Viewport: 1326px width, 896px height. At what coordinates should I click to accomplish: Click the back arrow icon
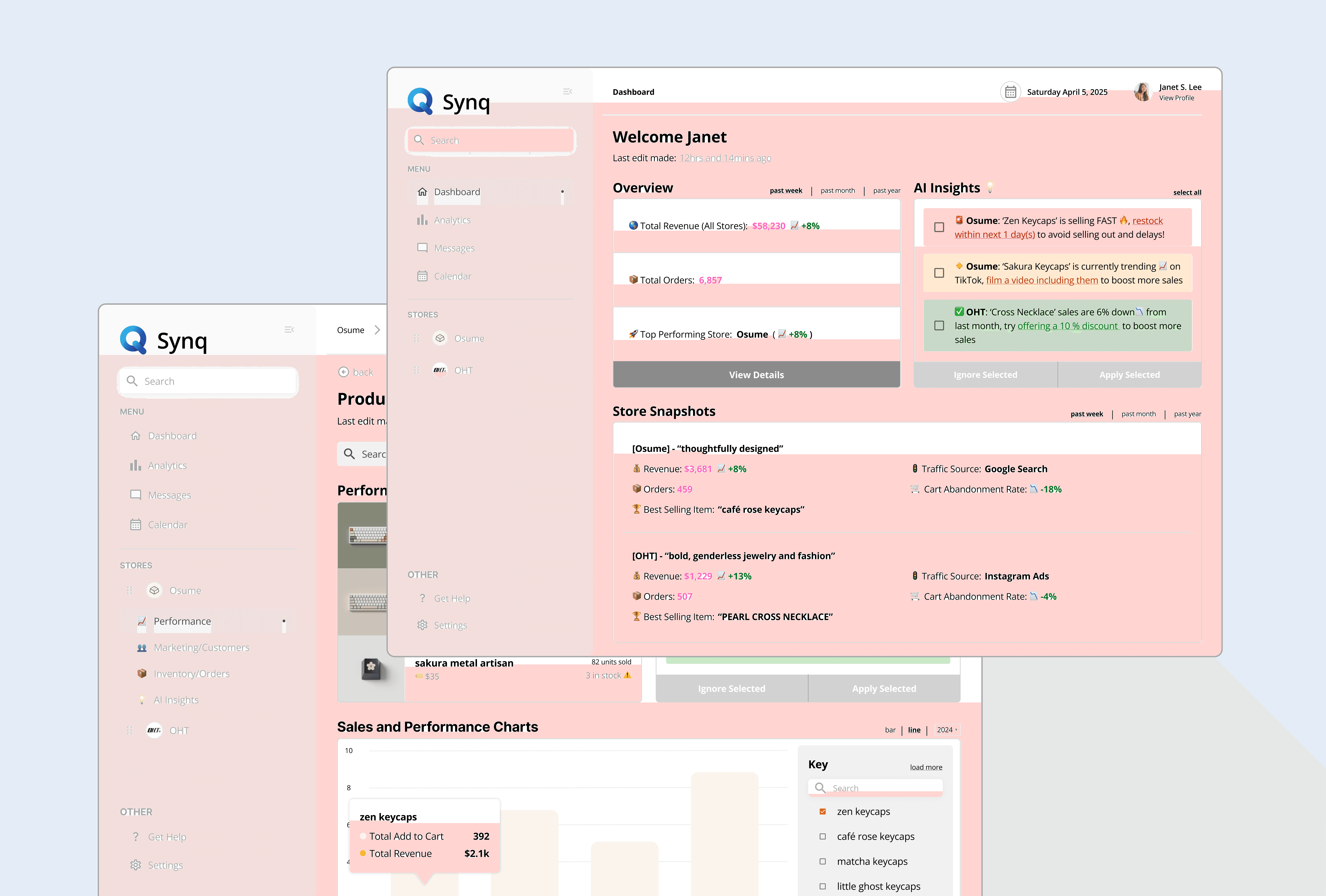click(x=343, y=372)
